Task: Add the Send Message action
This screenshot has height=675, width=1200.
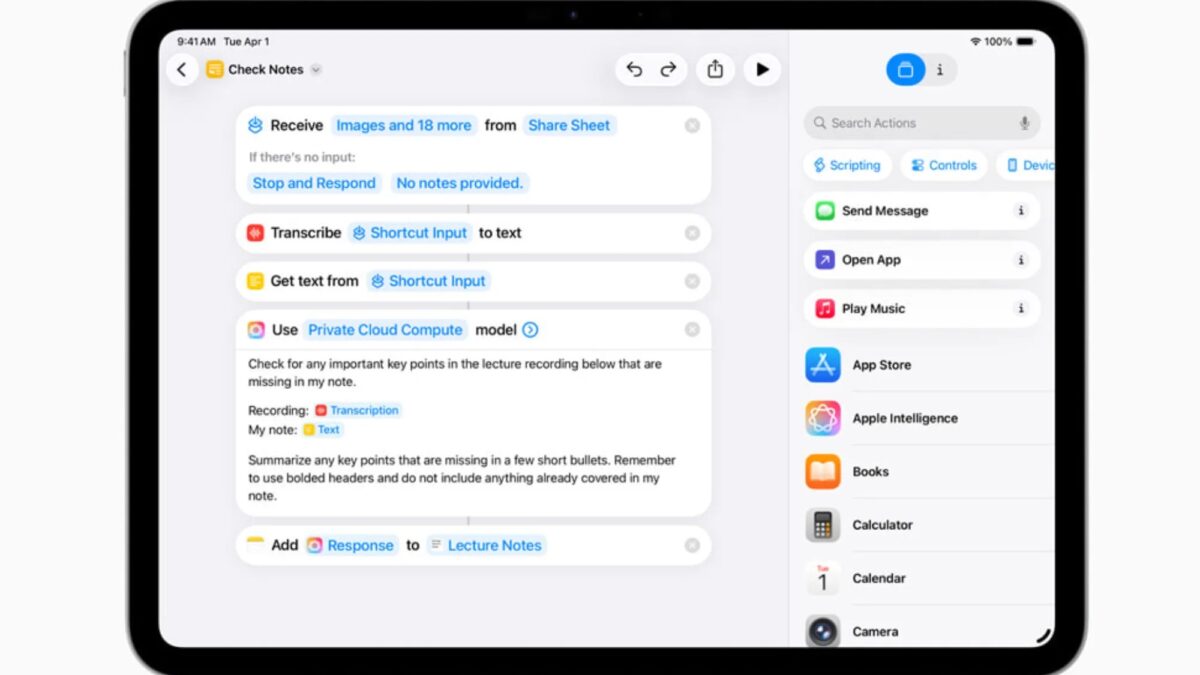Action: (885, 211)
